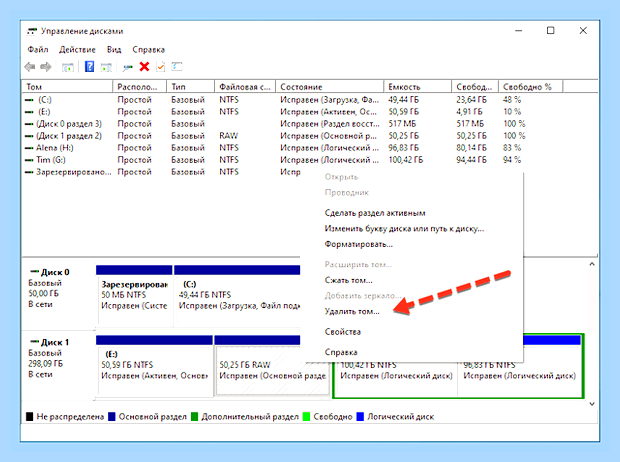The width and height of the screenshot is (620, 462).
Task: Click the 83 % free percentage cell
Action: click(x=512, y=148)
